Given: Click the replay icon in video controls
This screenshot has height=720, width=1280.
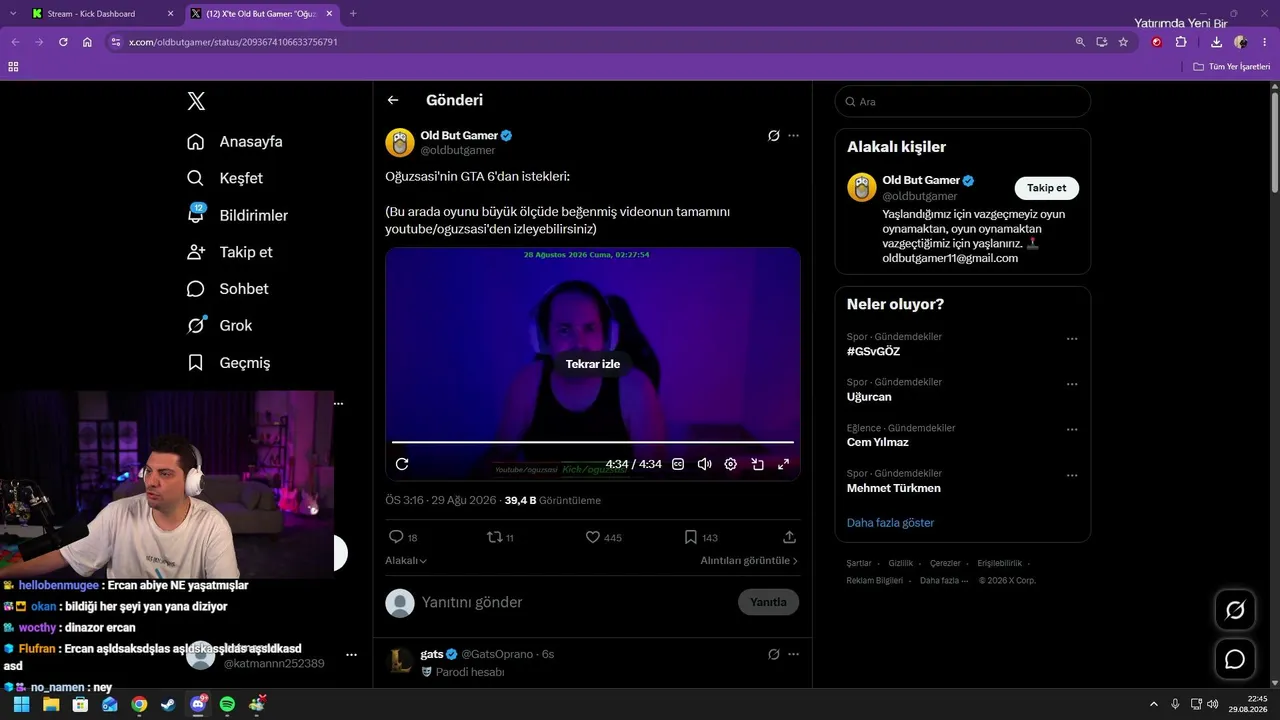Looking at the screenshot, I should 402,464.
